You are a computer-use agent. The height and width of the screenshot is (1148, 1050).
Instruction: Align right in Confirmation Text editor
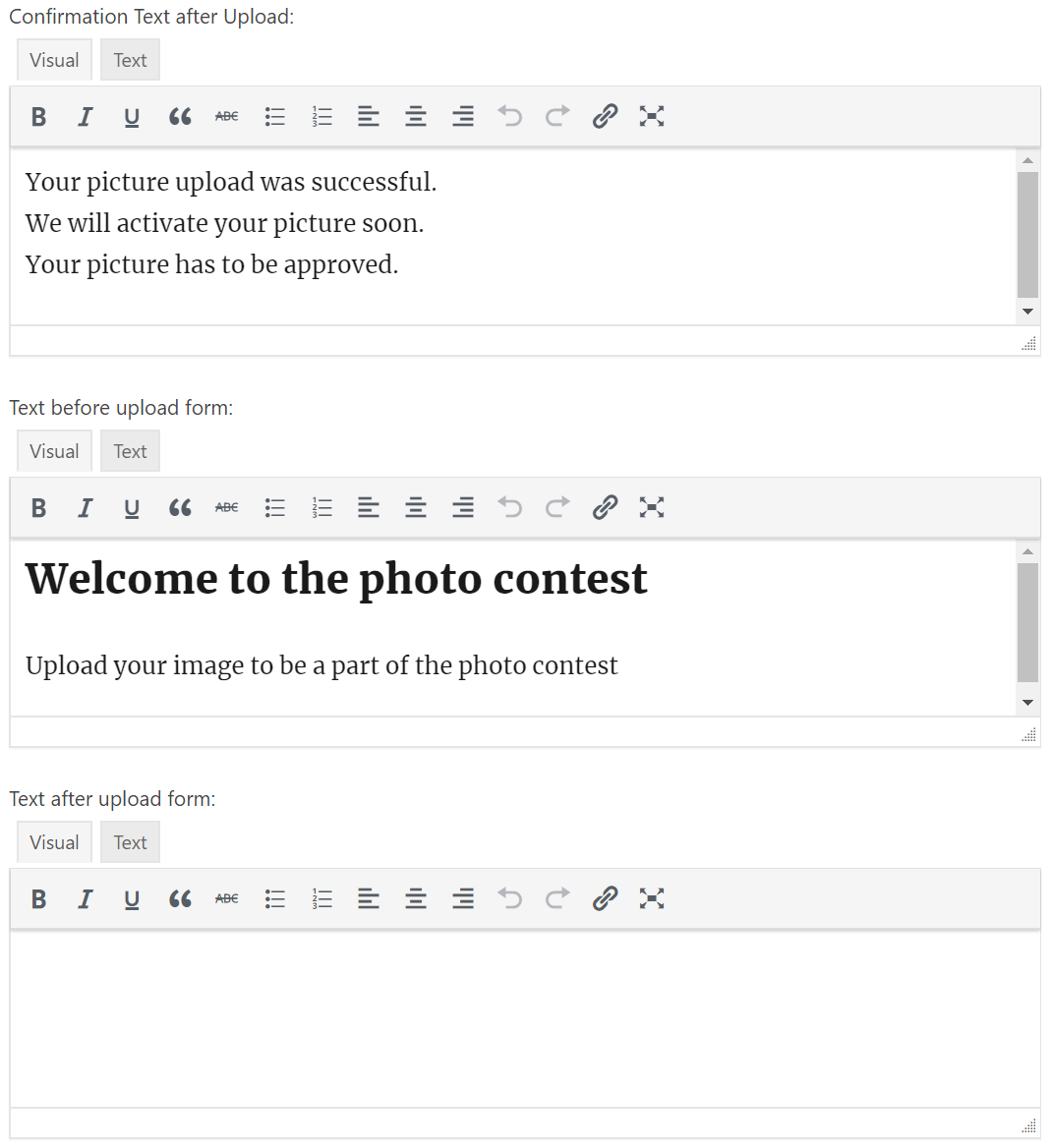tap(463, 116)
